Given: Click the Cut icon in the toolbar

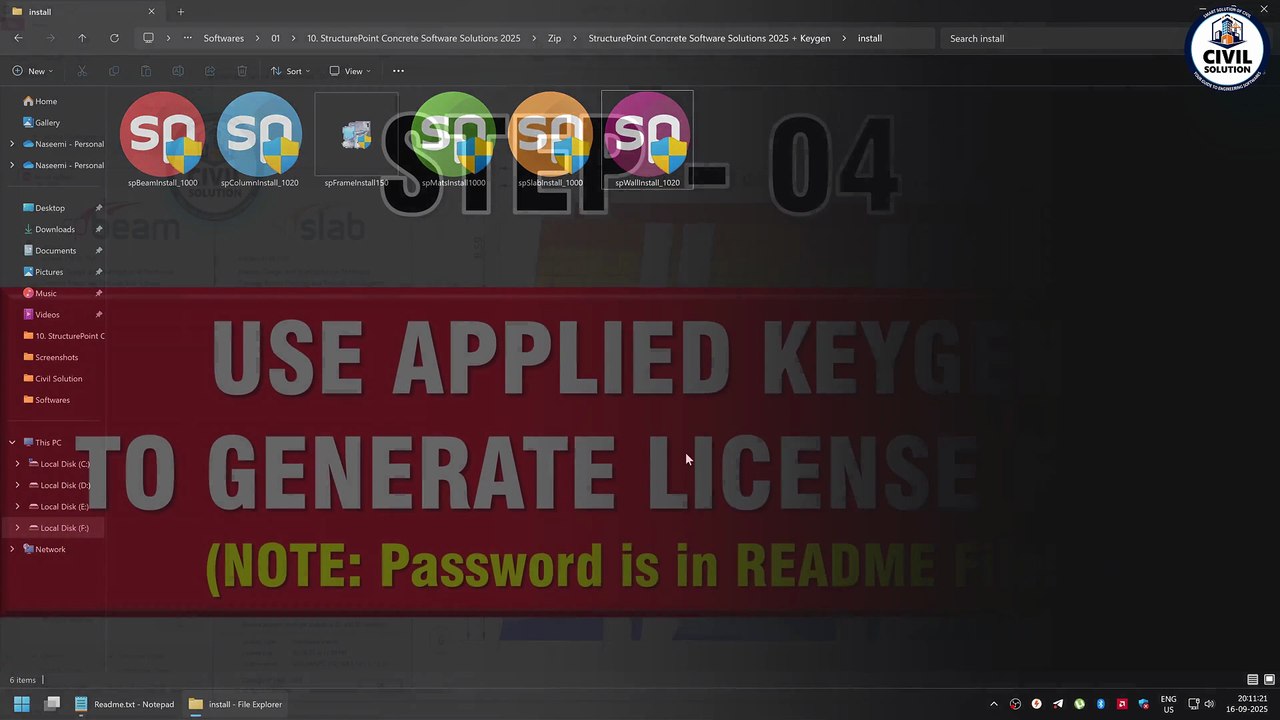Looking at the screenshot, I should (x=82, y=71).
